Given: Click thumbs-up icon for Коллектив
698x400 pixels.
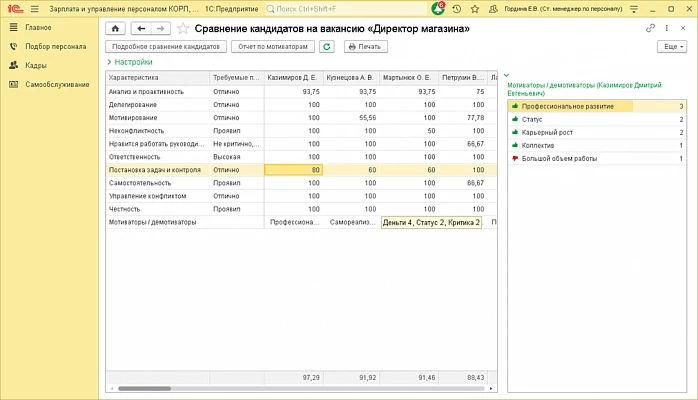Looking at the screenshot, I should [515, 145].
